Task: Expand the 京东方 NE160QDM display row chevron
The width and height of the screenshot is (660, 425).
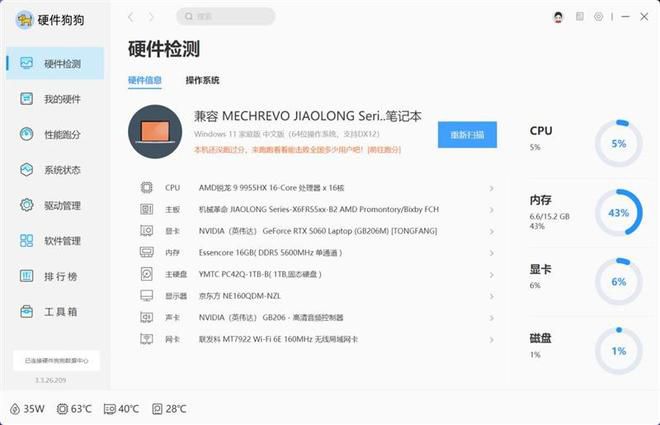Action: pyautogui.click(x=491, y=296)
